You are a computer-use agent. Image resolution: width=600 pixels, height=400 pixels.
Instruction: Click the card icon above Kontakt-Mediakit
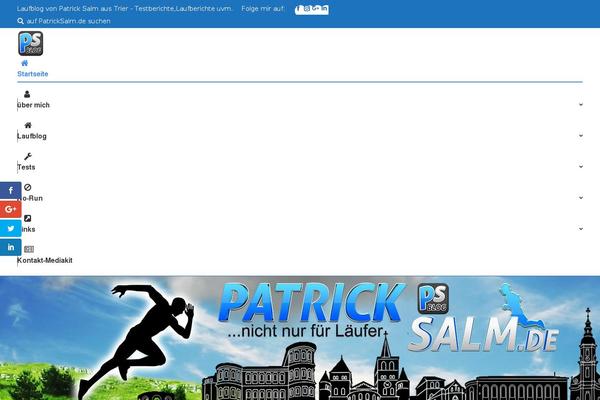pyautogui.click(x=29, y=249)
